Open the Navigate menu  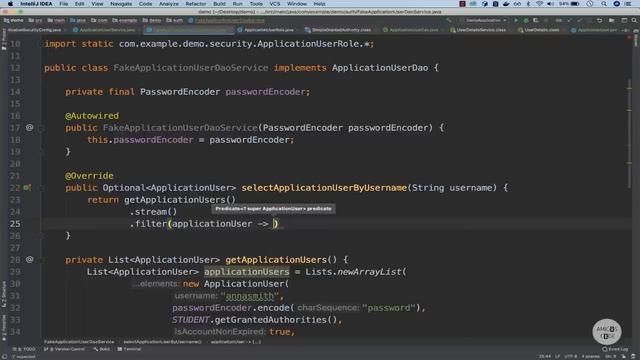click(121, 4)
